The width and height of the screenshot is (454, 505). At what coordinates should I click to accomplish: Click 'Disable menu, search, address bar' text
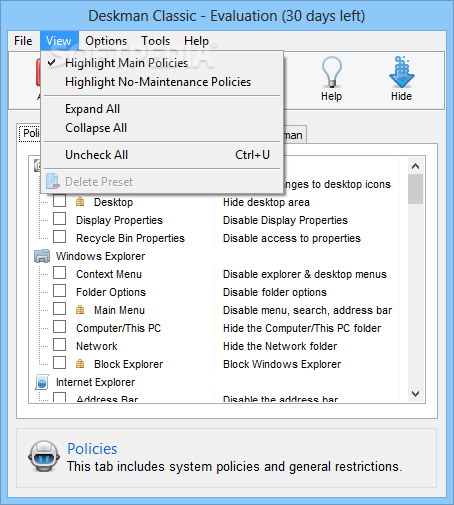307,310
